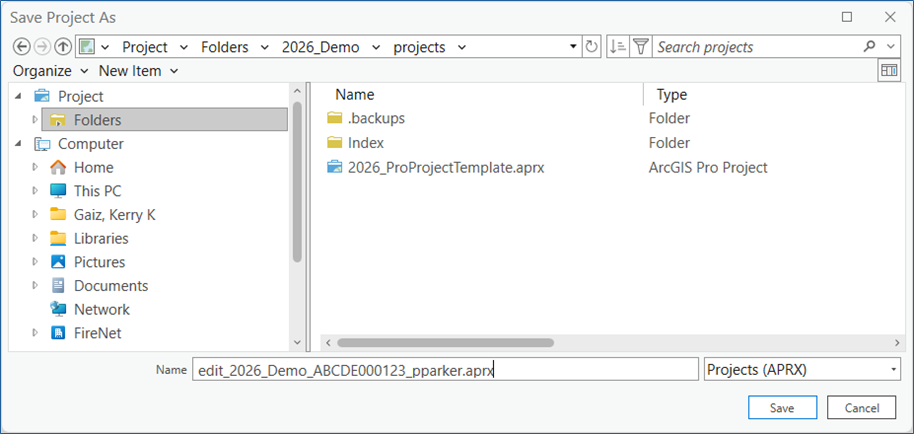Open the Projects (APRX) file type dropdown
Image resolution: width=914 pixels, height=434 pixels.
tap(801, 369)
